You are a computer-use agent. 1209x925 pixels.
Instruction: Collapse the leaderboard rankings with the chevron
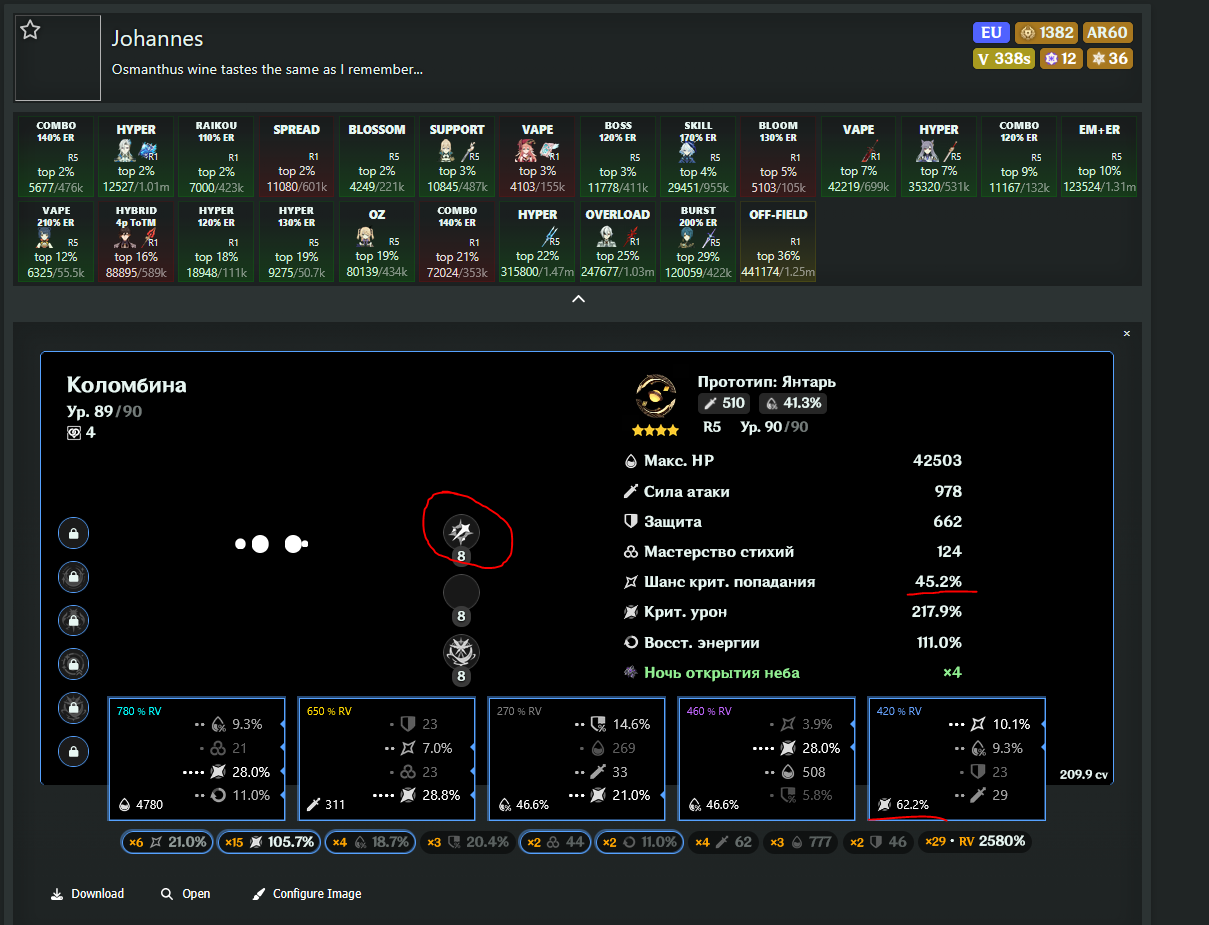point(578,299)
